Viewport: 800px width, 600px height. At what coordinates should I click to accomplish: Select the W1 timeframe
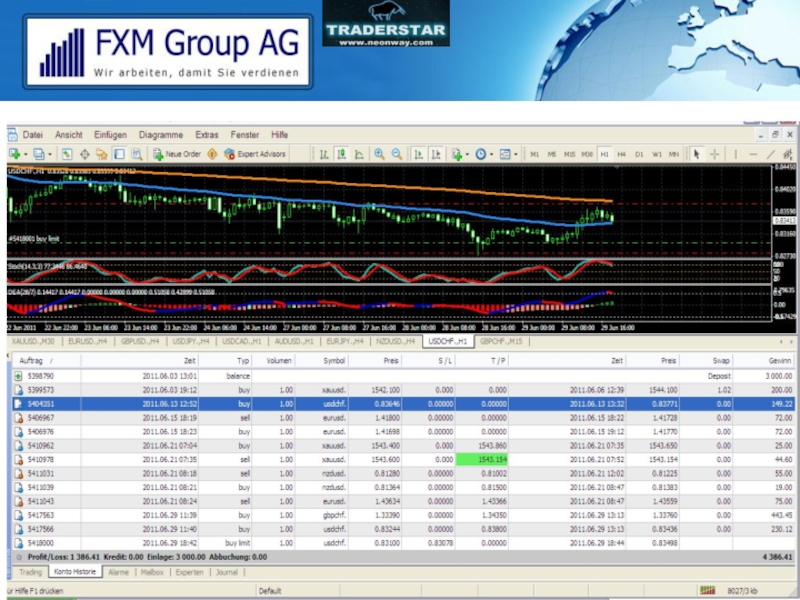[657, 154]
